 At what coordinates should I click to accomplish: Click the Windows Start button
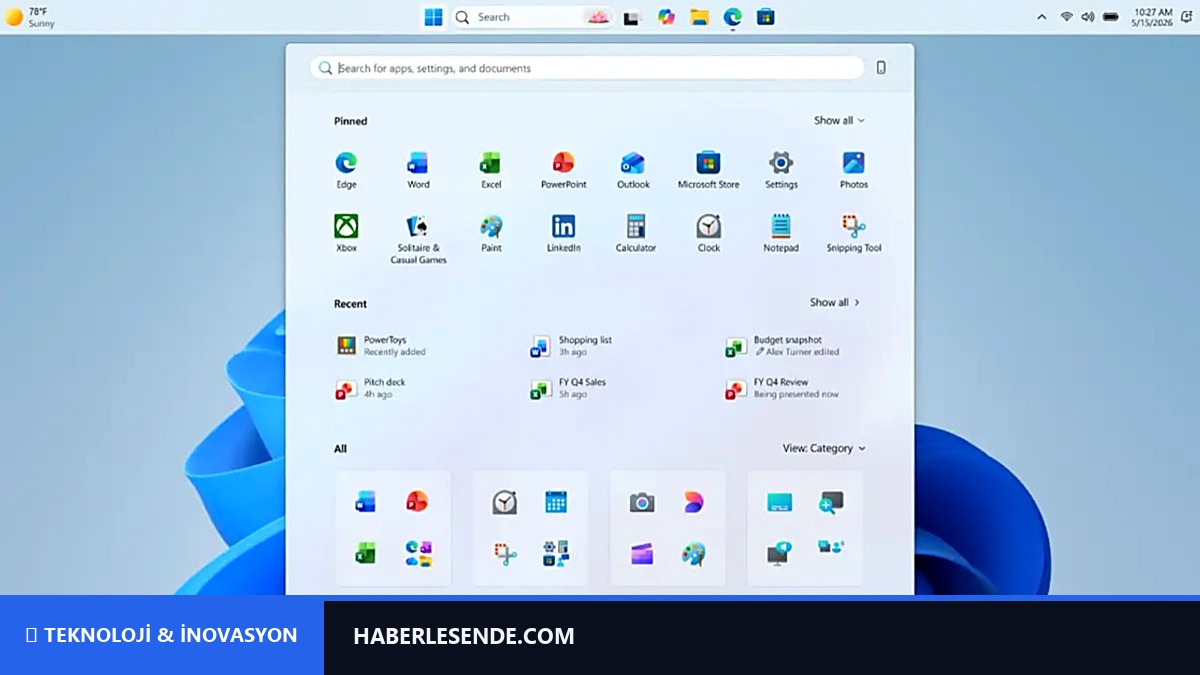[433, 17]
